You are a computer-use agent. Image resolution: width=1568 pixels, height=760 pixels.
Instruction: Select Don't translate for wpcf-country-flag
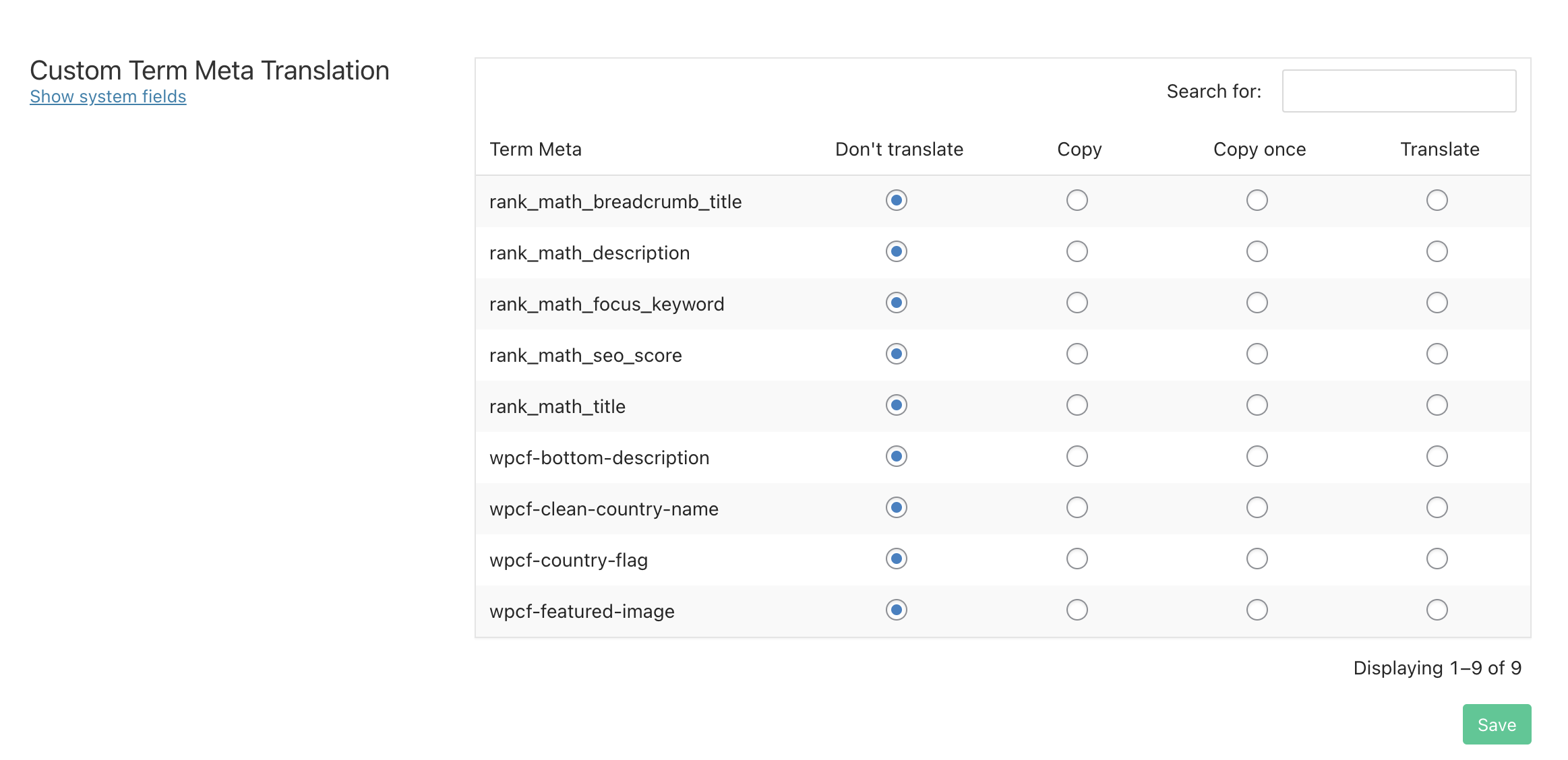pos(897,559)
